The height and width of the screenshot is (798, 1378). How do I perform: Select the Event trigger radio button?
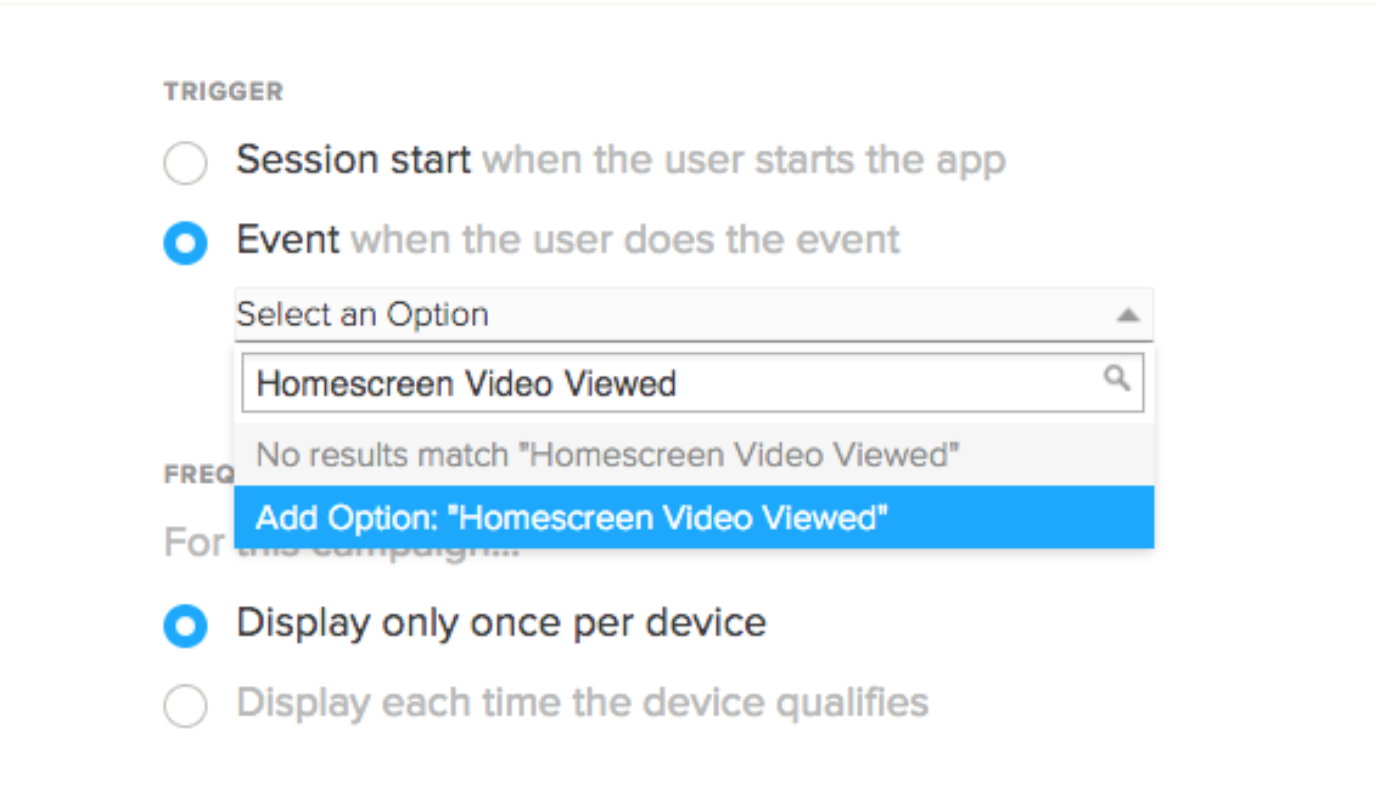[185, 243]
